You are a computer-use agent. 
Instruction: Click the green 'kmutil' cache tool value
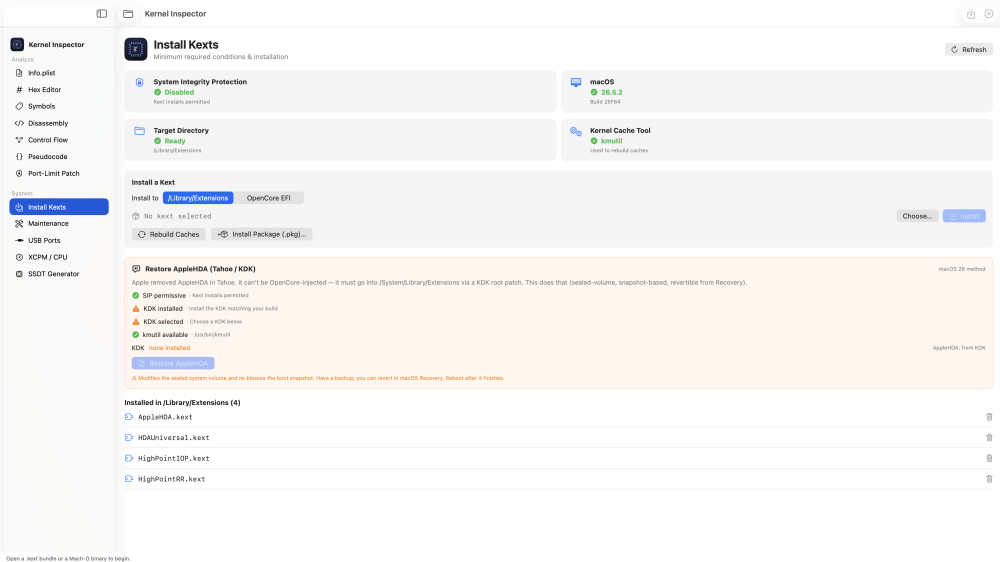[612, 141]
